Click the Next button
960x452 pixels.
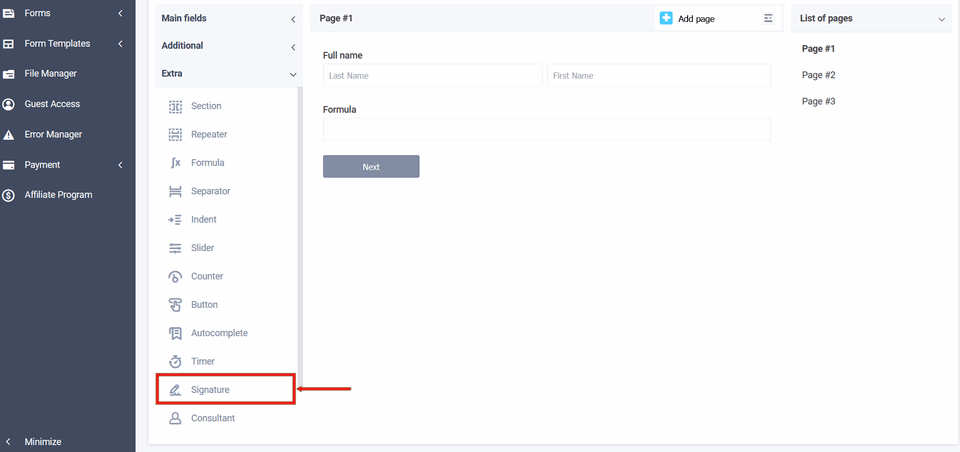tap(371, 167)
